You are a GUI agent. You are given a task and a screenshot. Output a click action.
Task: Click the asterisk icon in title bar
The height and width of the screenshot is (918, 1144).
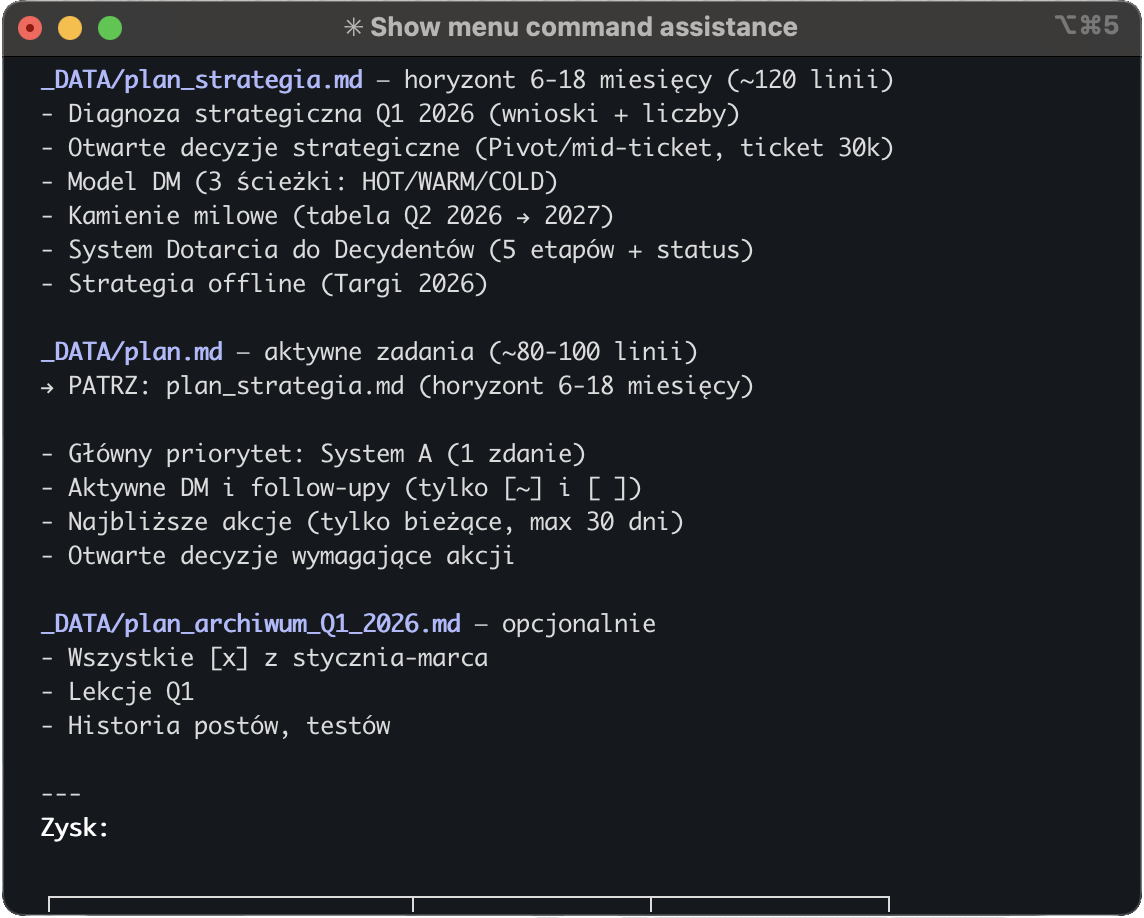pyautogui.click(x=353, y=28)
